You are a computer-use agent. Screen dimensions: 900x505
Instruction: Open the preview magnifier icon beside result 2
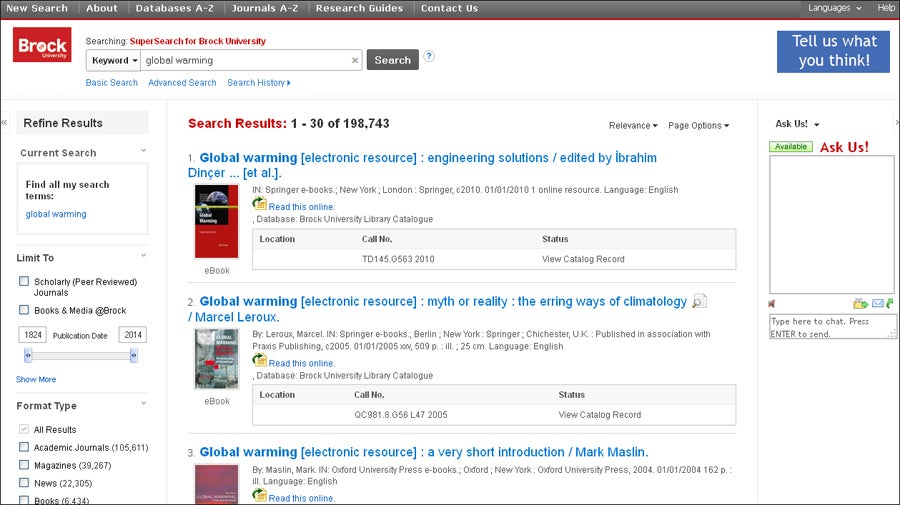[699, 301]
